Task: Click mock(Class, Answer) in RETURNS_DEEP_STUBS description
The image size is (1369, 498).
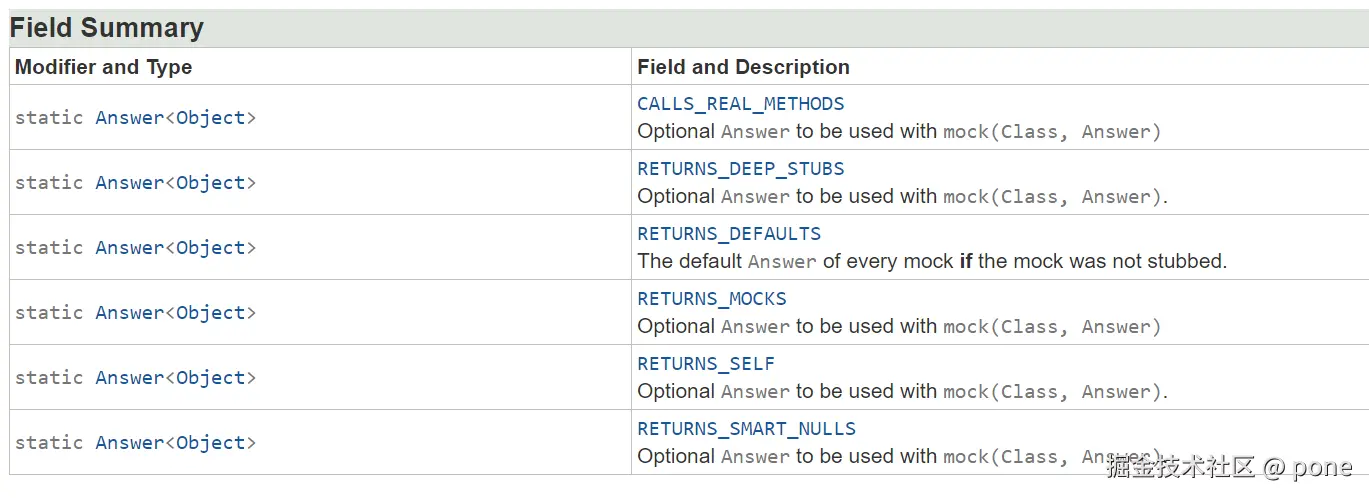Action: (1051, 197)
